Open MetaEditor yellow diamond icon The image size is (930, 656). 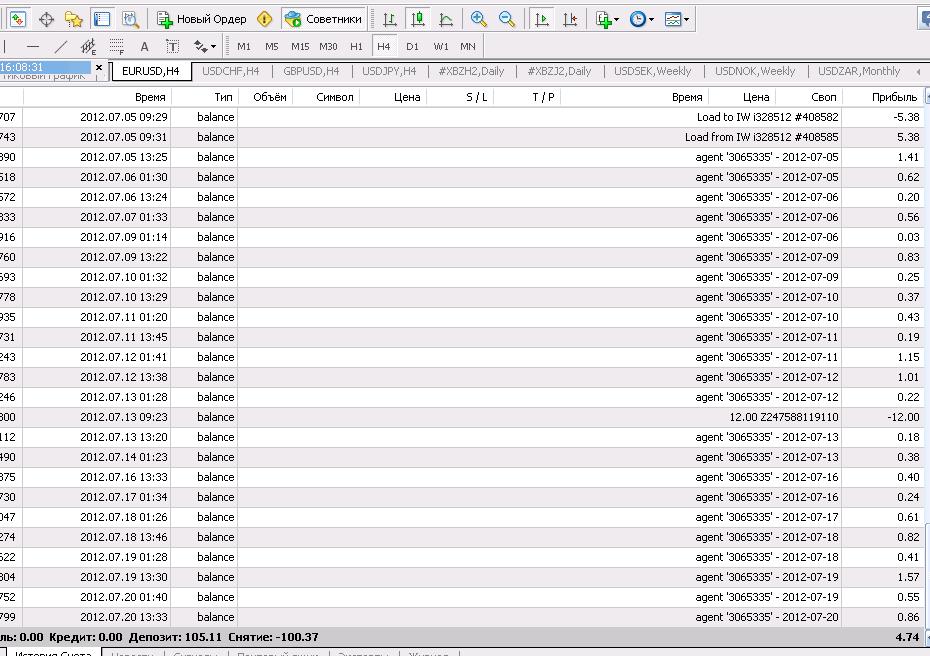265,19
